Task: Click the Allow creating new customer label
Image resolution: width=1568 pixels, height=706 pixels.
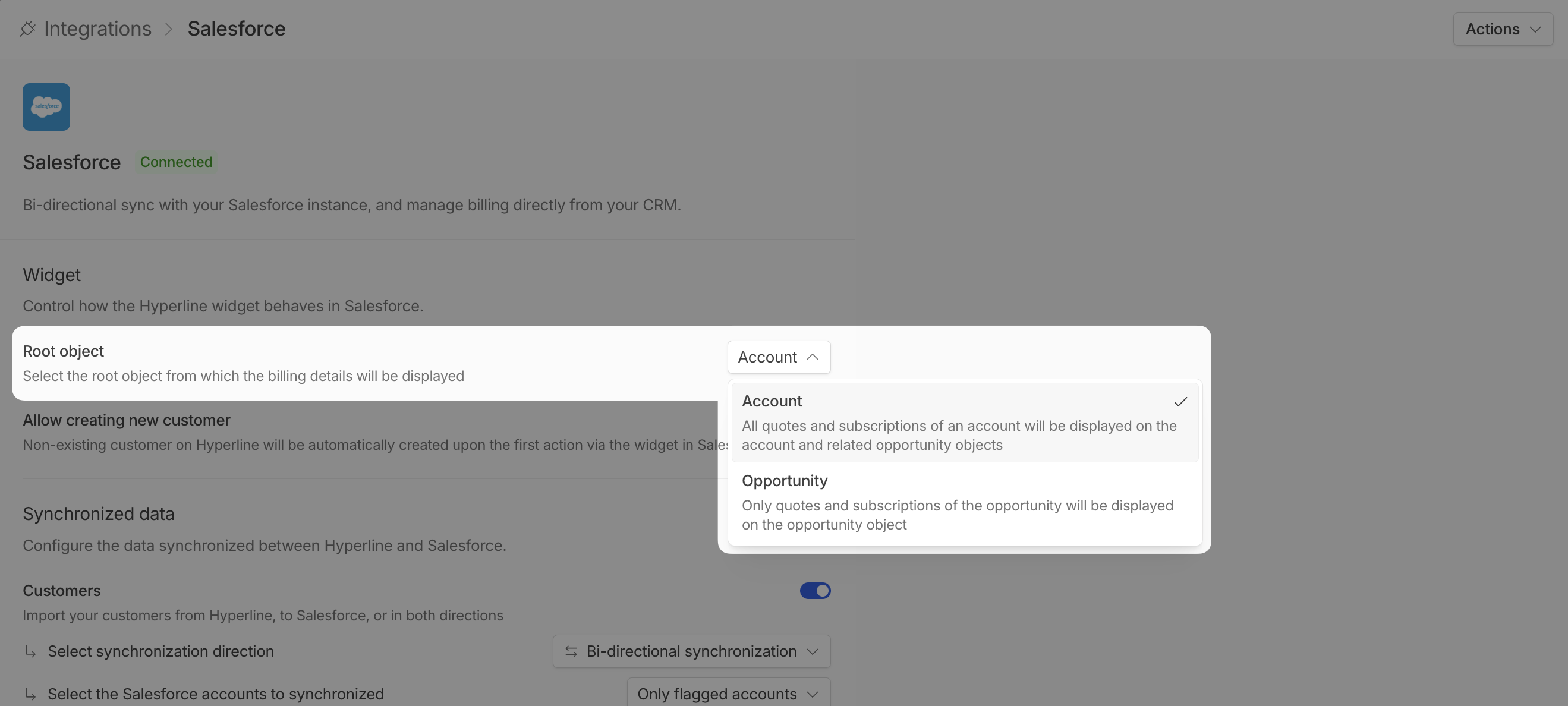Action: coord(127,420)
